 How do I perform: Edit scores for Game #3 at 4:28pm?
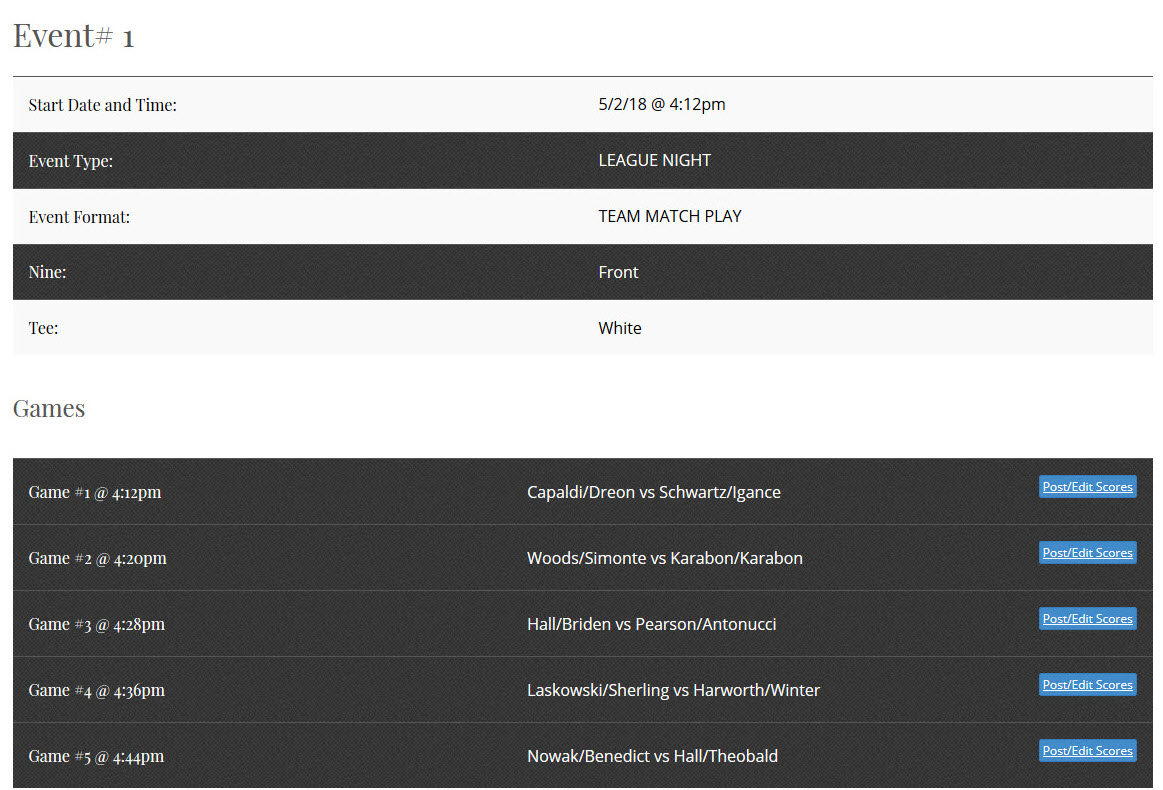coord(1087,619)
